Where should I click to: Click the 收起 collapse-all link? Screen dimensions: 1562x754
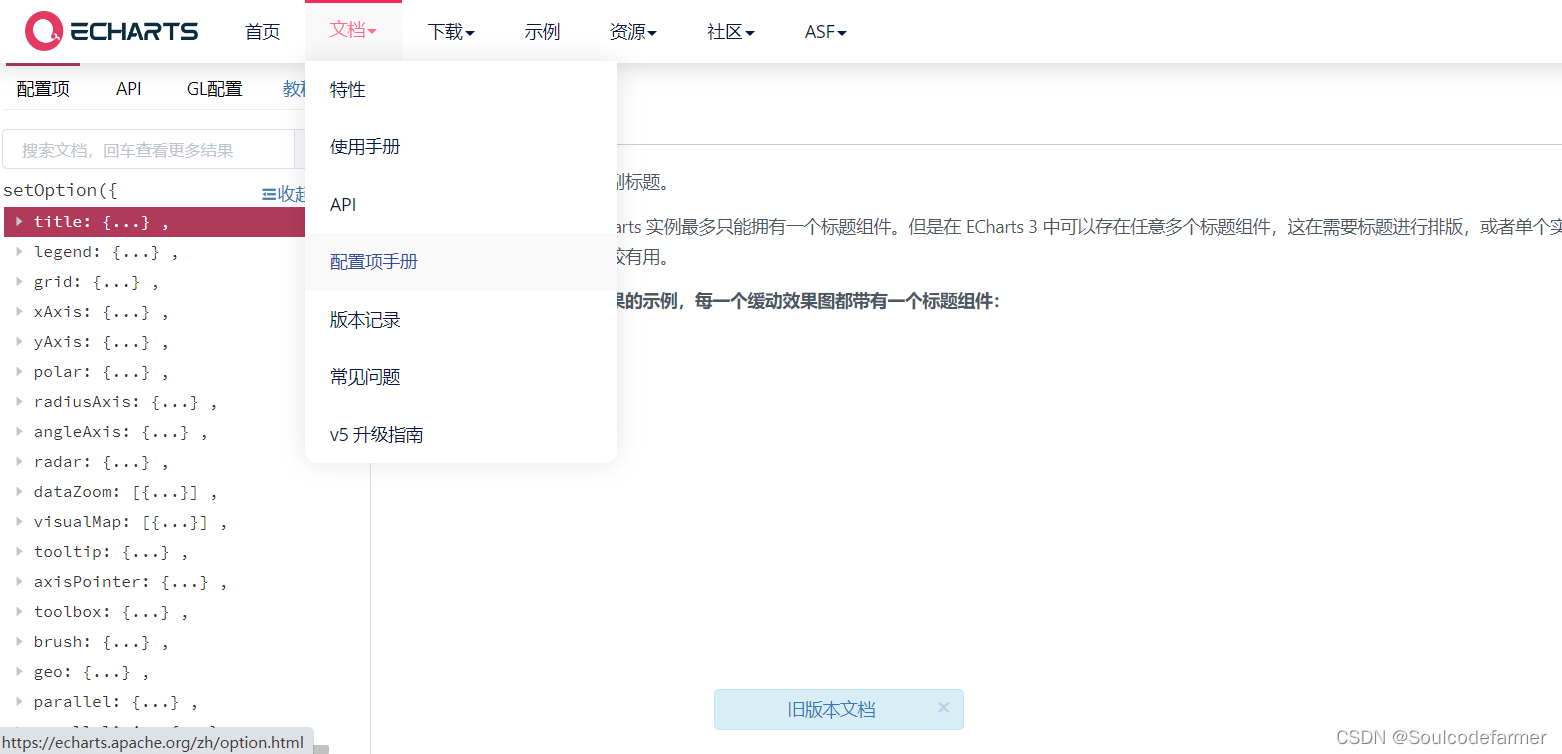tap(284, 194)
